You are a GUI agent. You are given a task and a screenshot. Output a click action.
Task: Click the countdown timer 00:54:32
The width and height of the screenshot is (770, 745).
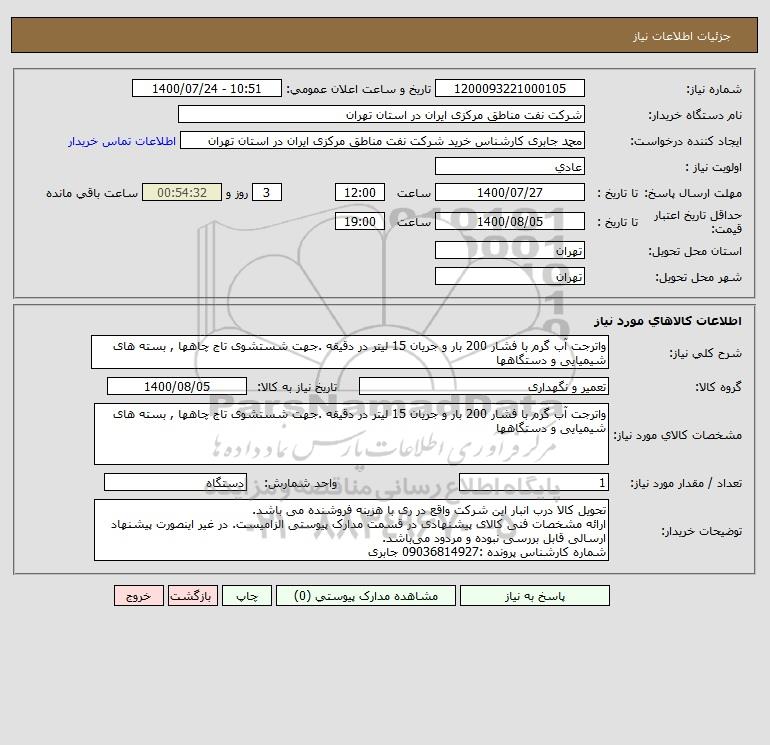click(182, 193)
